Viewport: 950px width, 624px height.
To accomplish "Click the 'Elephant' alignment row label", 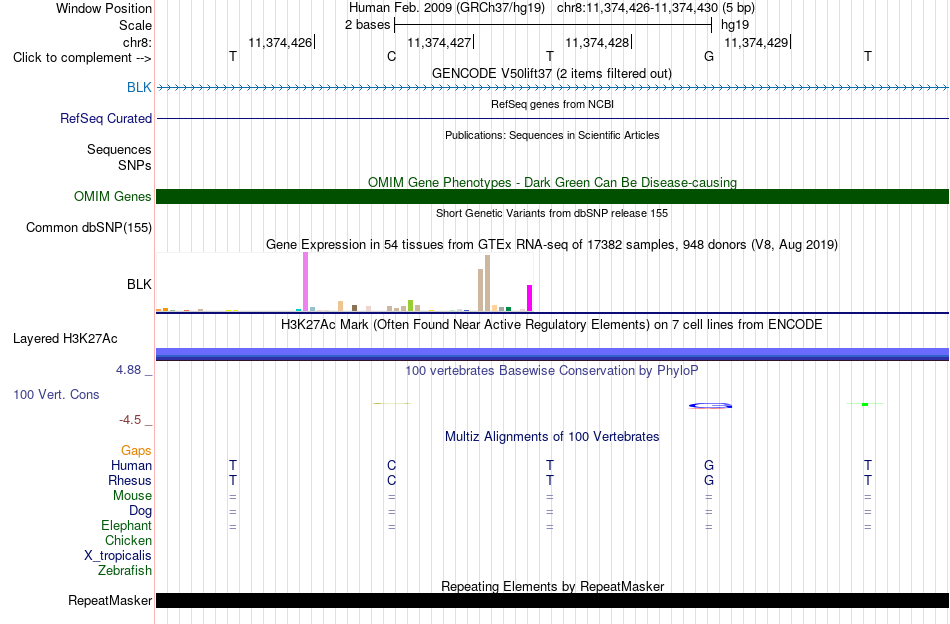I will (x=126, y=525).
